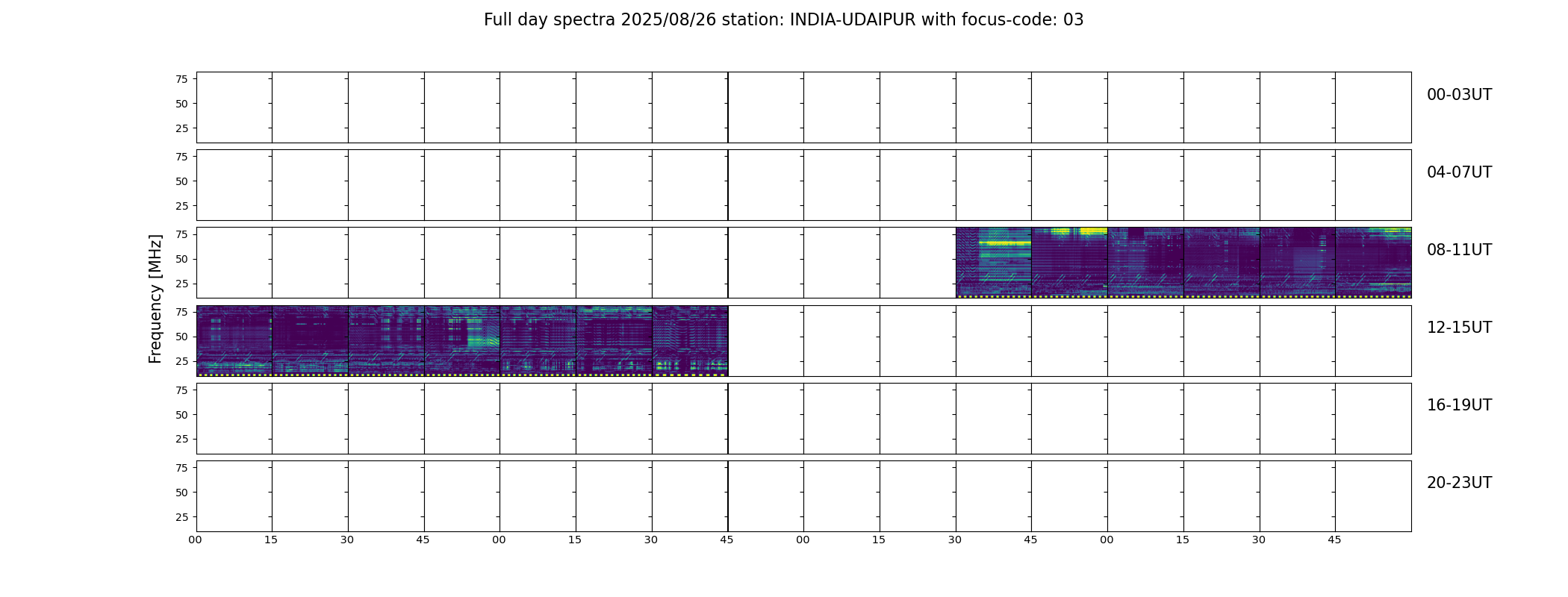This screenshot has width=1568, height=597.
Task: Click the leftmost '00' minute tick on the time axis
Action: pos(196,540)
